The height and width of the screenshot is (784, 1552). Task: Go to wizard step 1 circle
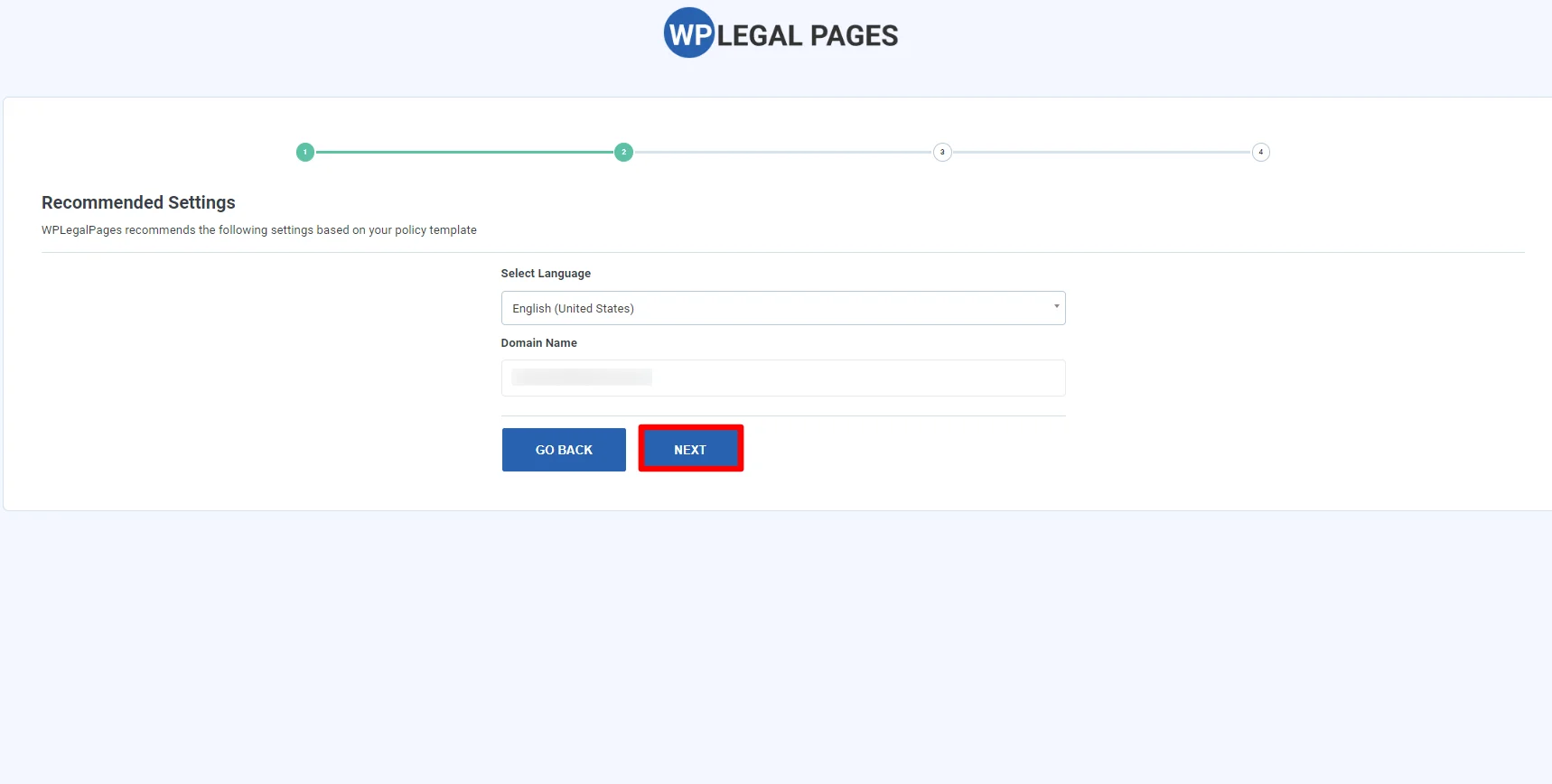click(305, 152)
